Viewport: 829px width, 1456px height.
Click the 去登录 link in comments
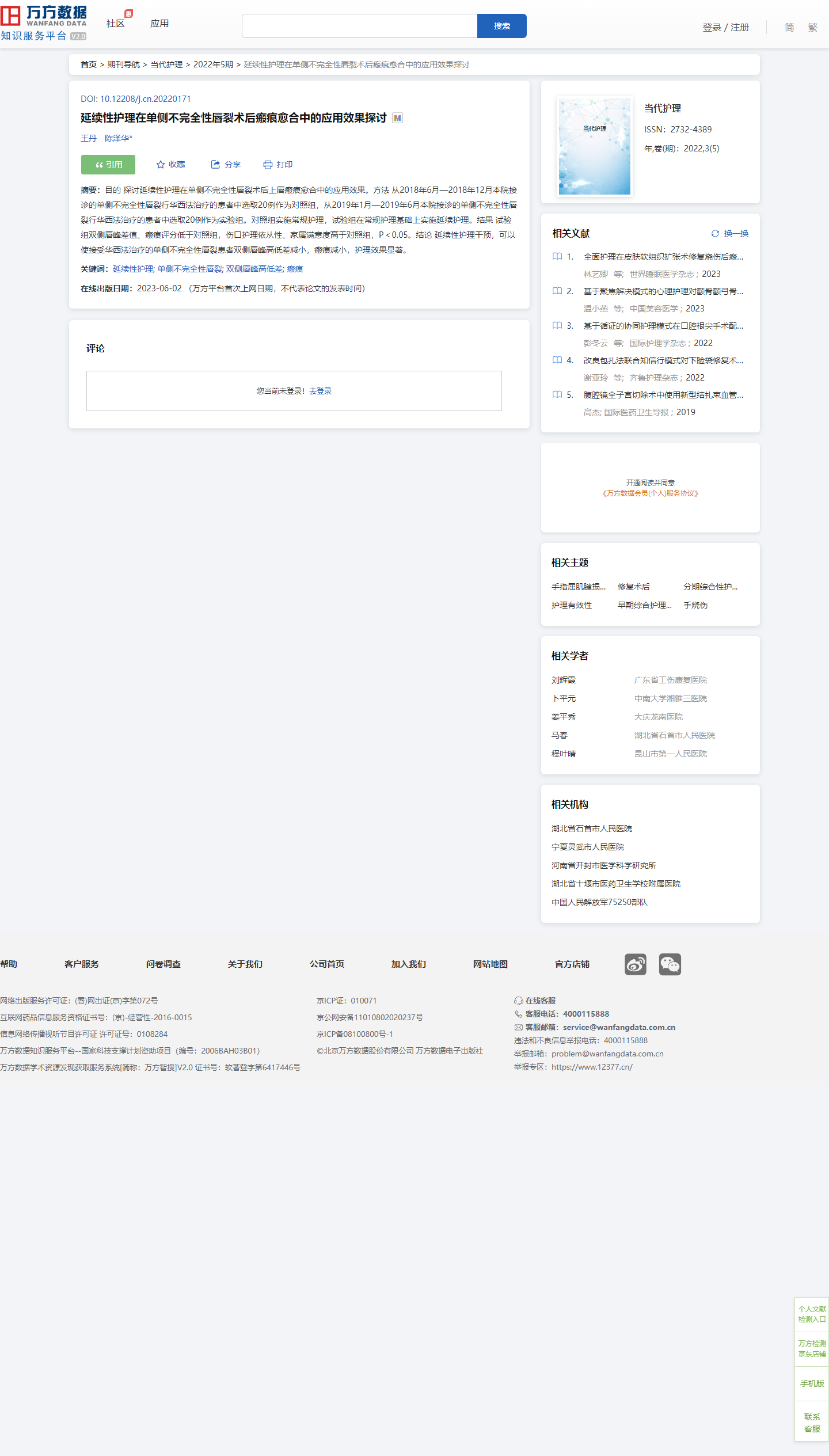[x=320, y=391]
